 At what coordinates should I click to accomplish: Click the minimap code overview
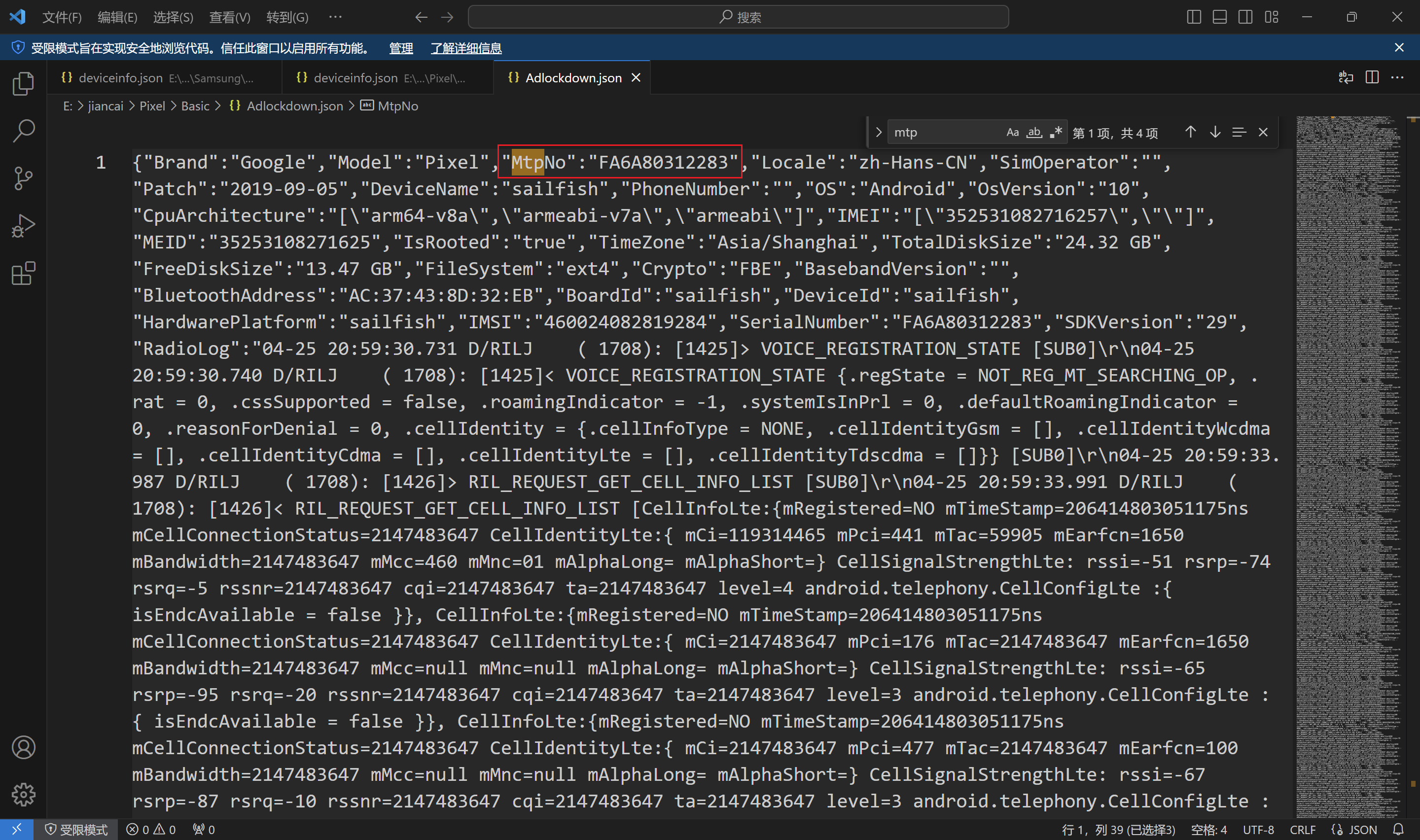(x=1350, y=467)
